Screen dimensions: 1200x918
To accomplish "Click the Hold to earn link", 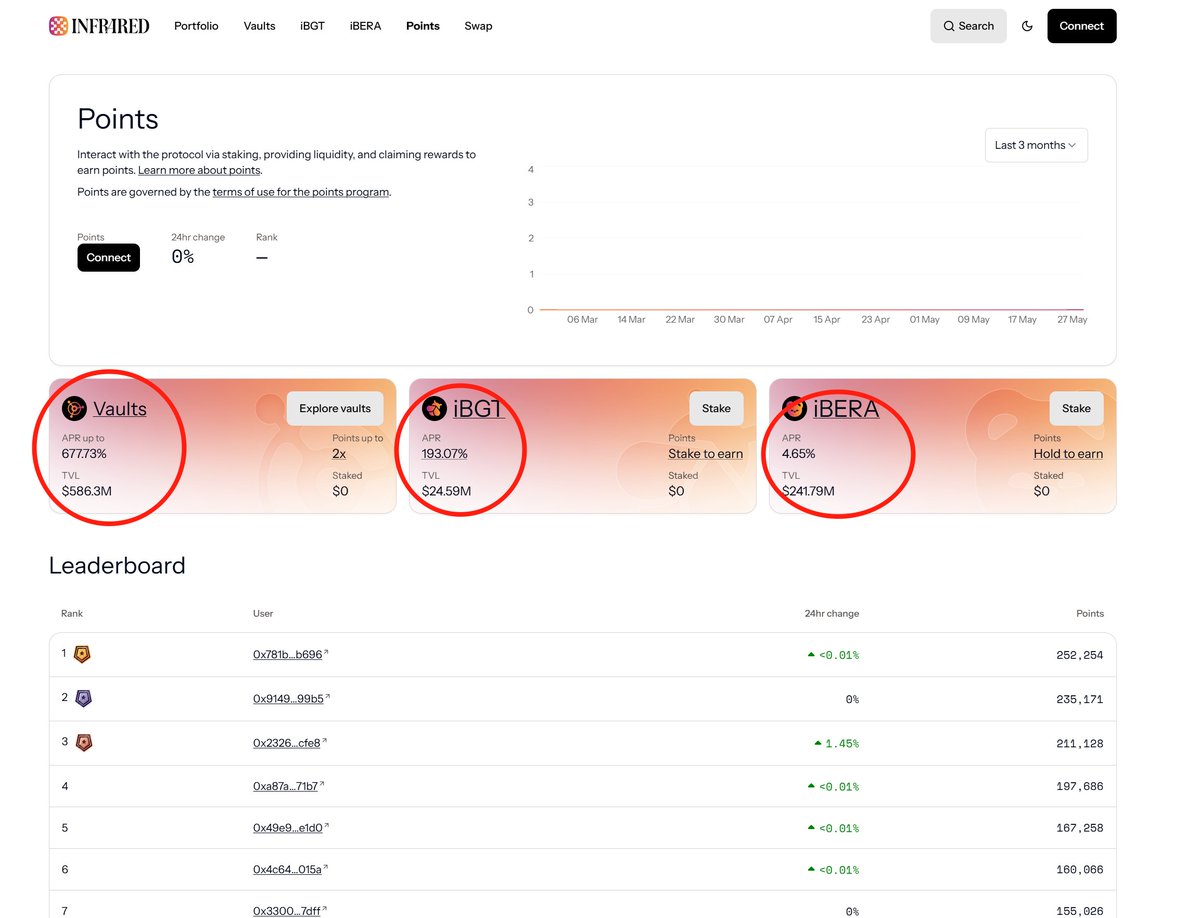I will point(1068,454).
